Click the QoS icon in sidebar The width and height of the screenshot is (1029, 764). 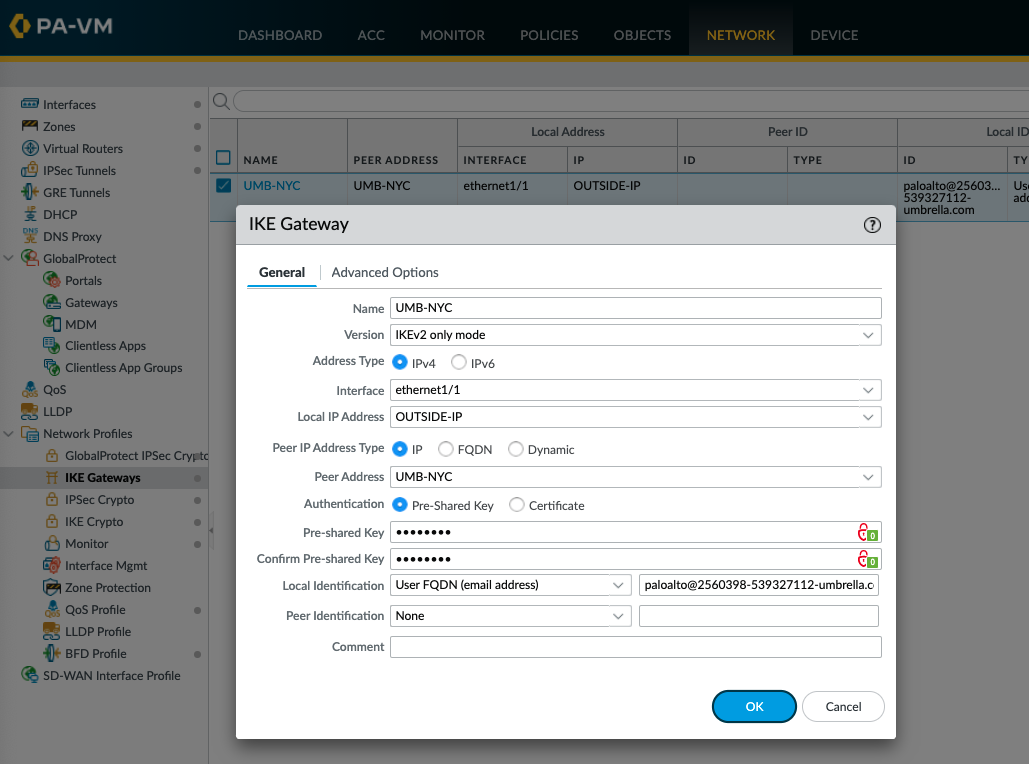(x=30, y=390)
